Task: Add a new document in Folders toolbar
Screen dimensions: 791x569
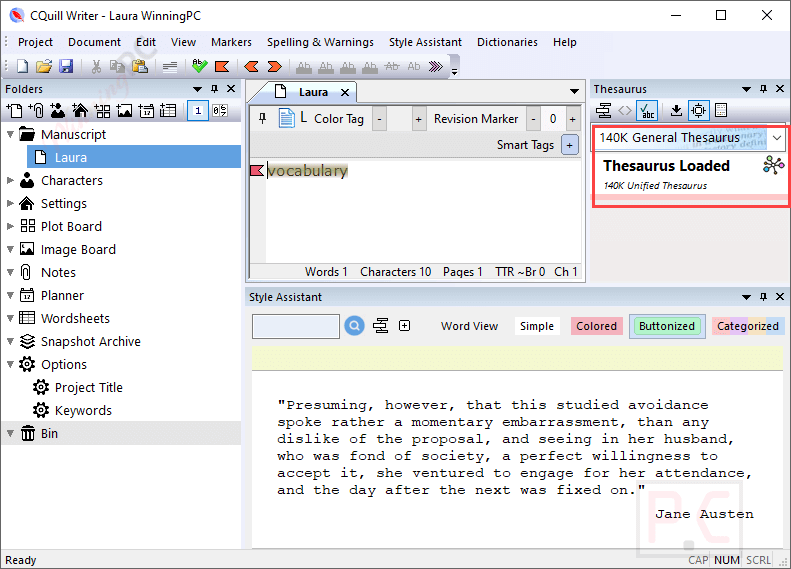Action: tap(14, 110)
